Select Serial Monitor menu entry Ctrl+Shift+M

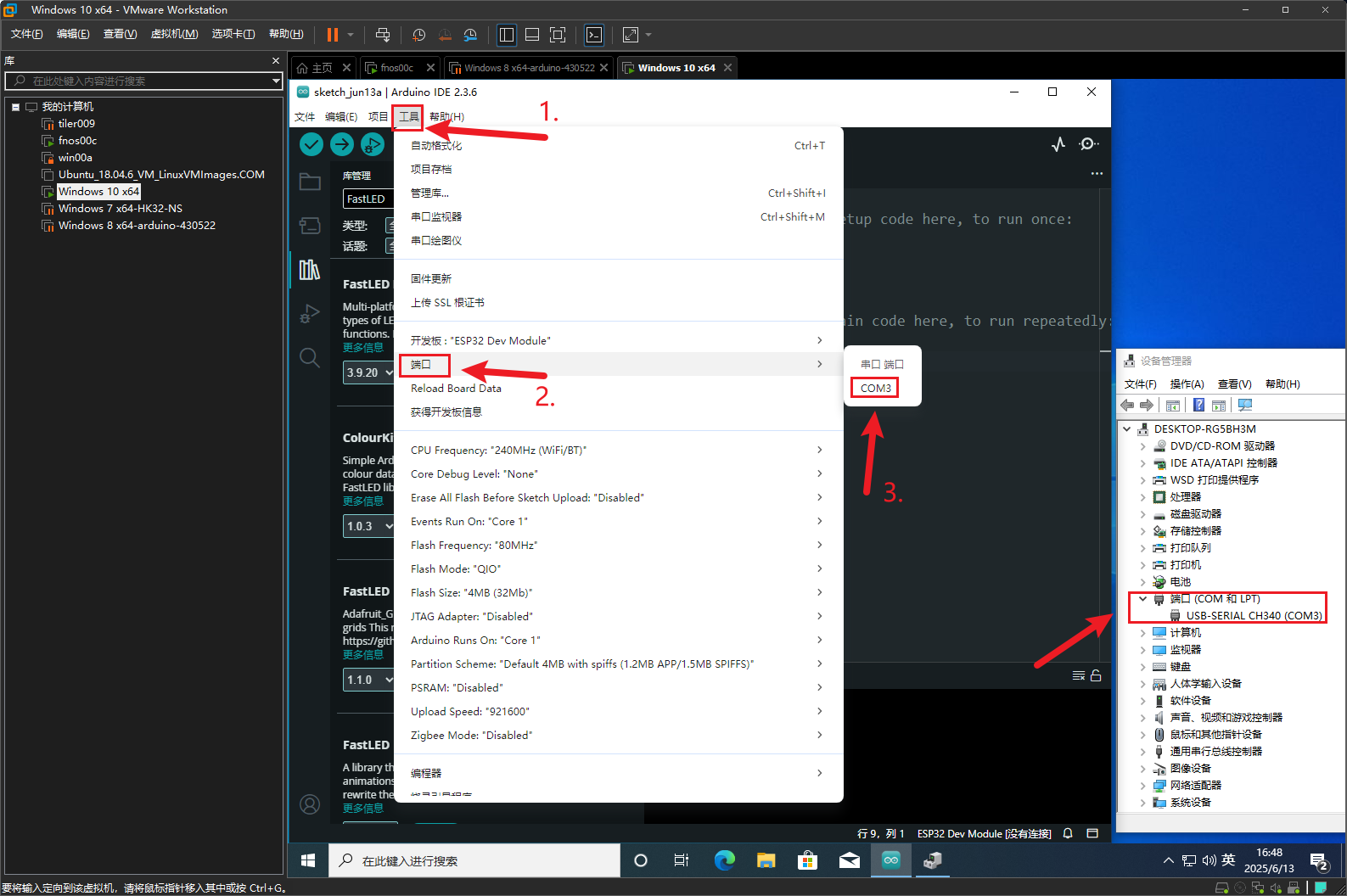point(618,217)
